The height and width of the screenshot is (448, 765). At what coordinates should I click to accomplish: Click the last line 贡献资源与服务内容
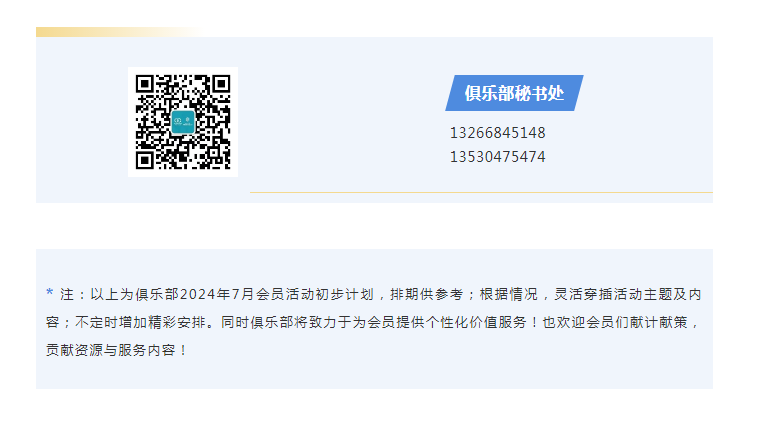pyautogui.click(x=111, y=350)
